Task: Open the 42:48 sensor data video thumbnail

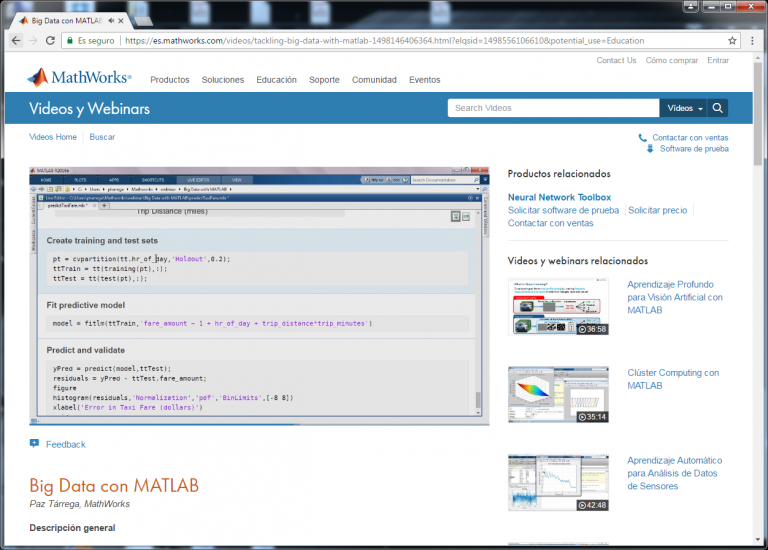Action: click(x=558, y=482)
